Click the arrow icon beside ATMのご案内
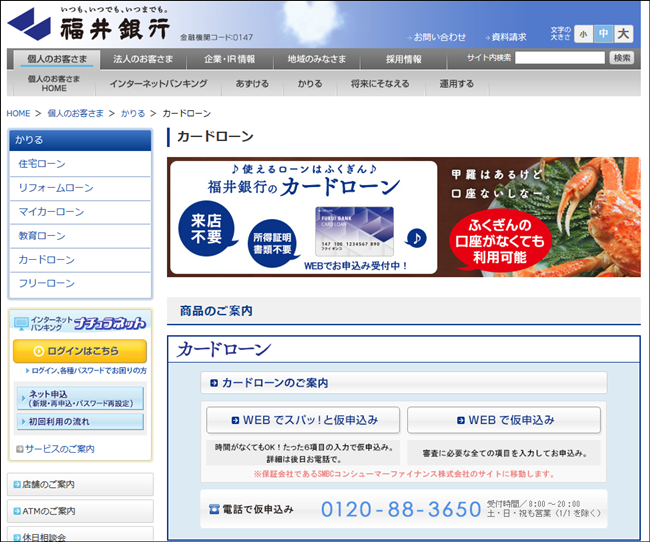This screenshot has width=650, height=542. point(17,511)
